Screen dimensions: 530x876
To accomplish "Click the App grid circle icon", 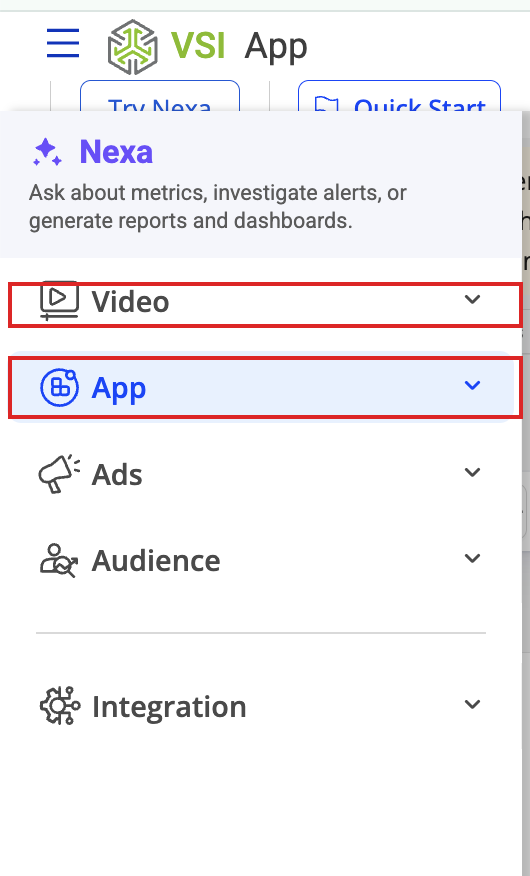I will point(59,387).
